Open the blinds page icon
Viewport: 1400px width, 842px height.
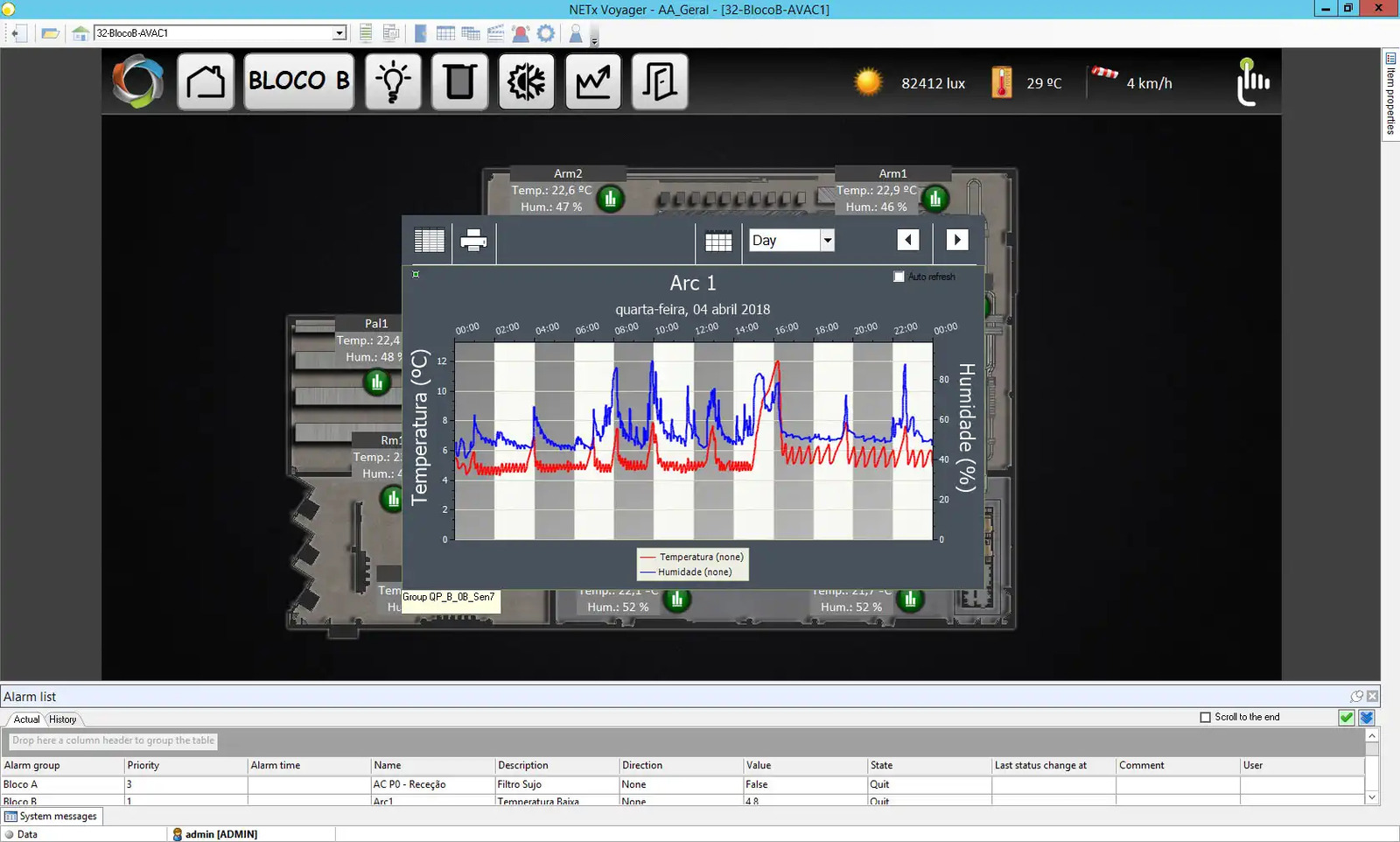459,82
